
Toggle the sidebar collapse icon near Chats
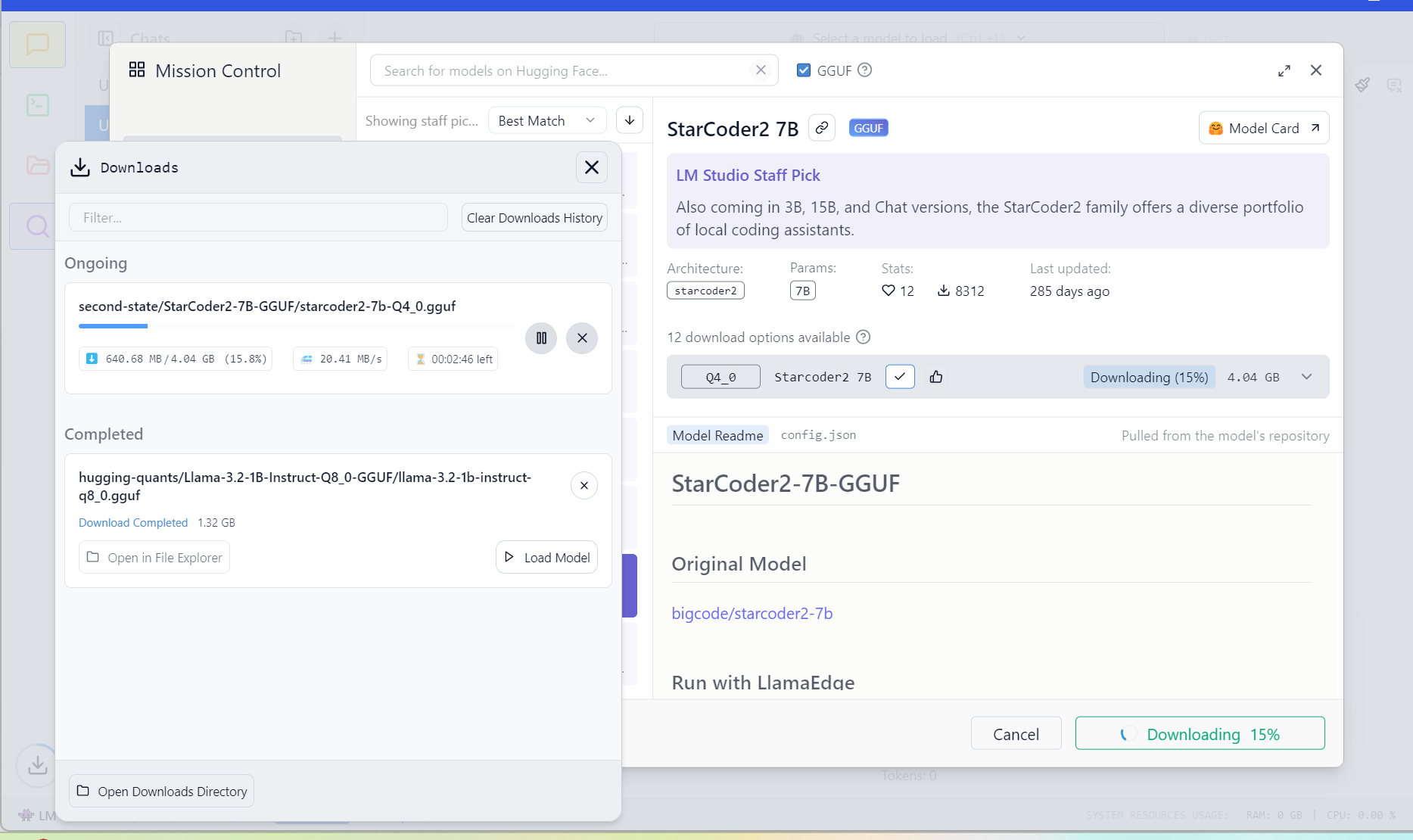pyautogui.click(x=106, y=38)
